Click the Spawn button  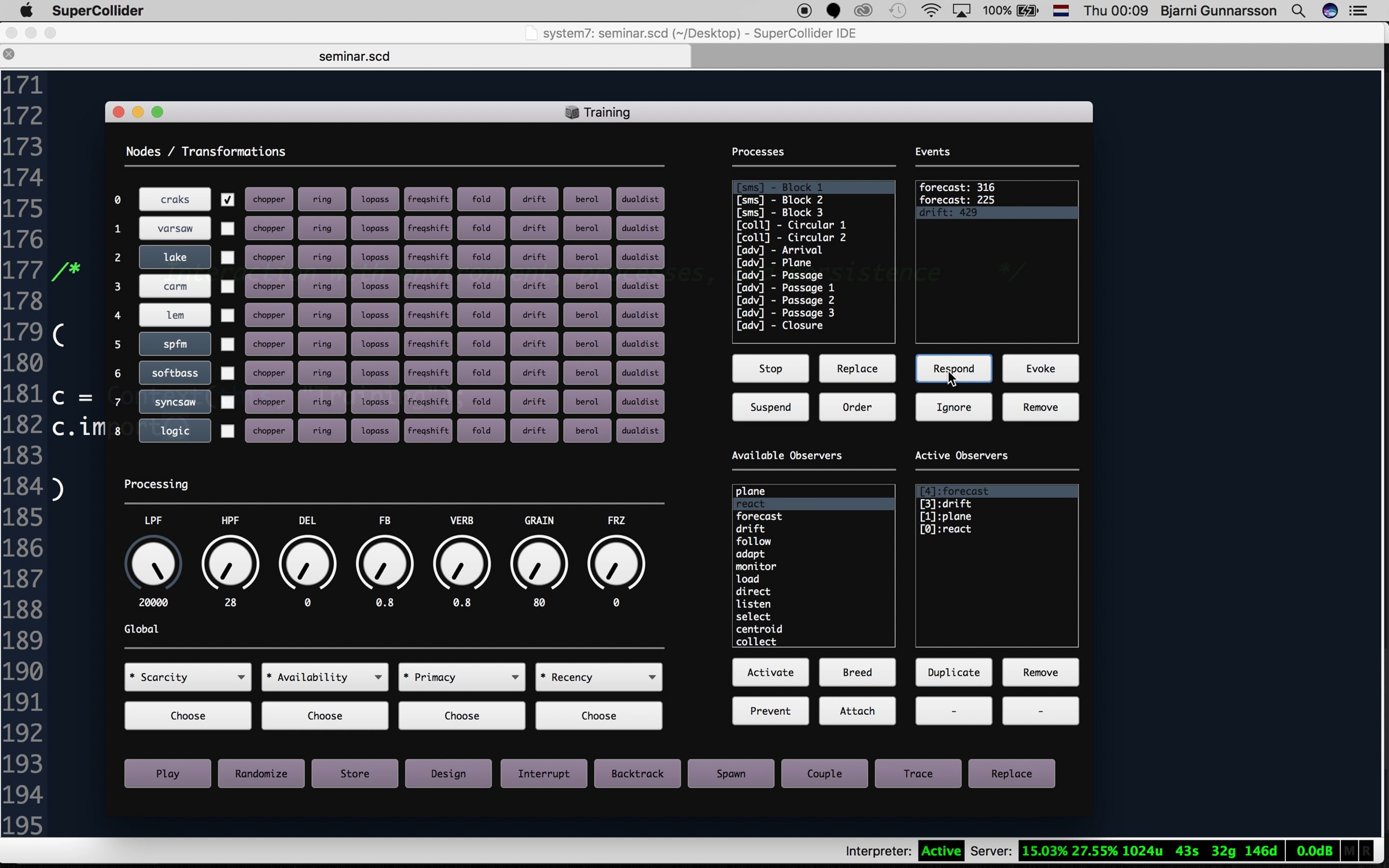tap(731, 774)
